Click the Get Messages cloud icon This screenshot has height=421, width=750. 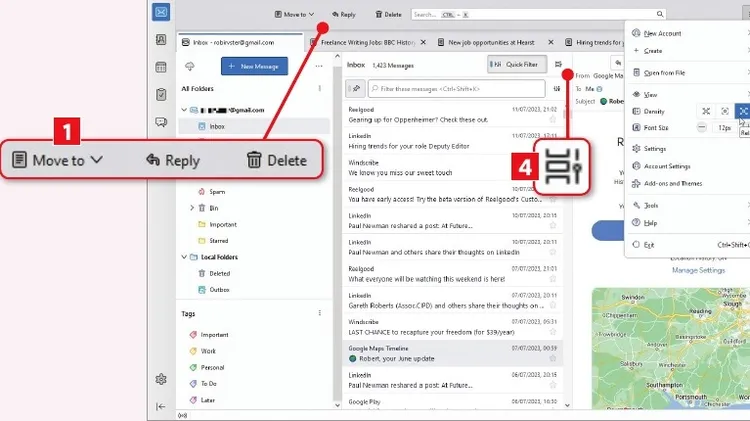pyautogui.click(x=190, y=66)
